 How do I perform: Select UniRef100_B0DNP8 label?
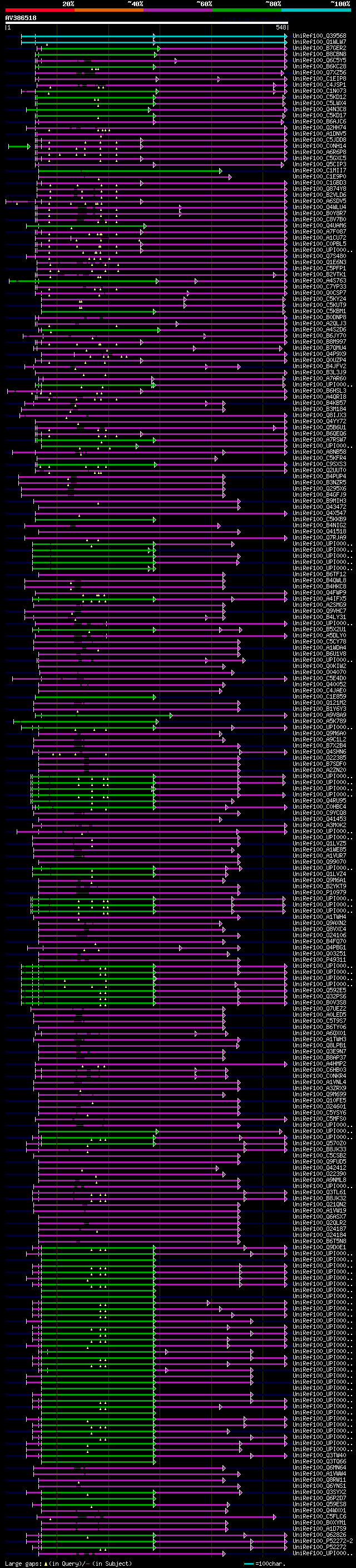[319, 317]
